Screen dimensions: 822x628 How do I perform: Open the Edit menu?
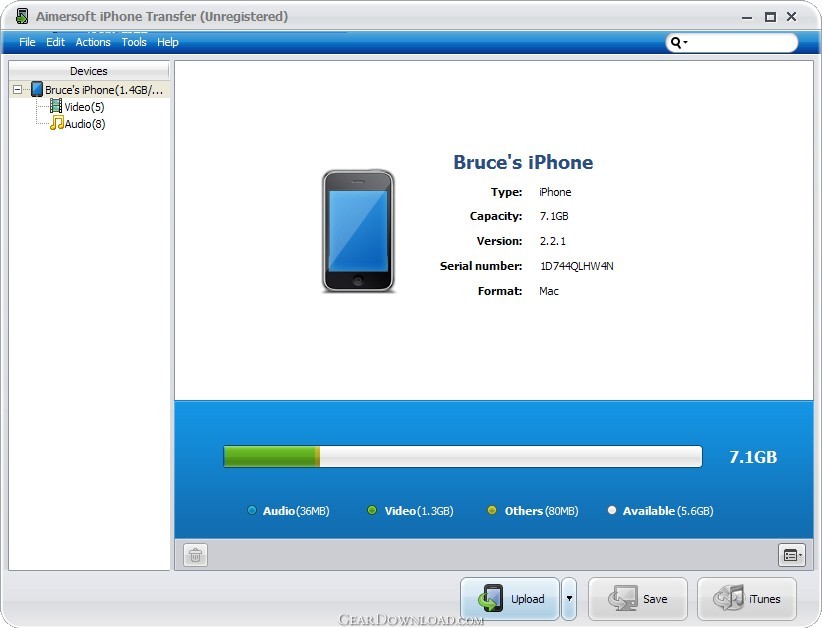(55, 42)
